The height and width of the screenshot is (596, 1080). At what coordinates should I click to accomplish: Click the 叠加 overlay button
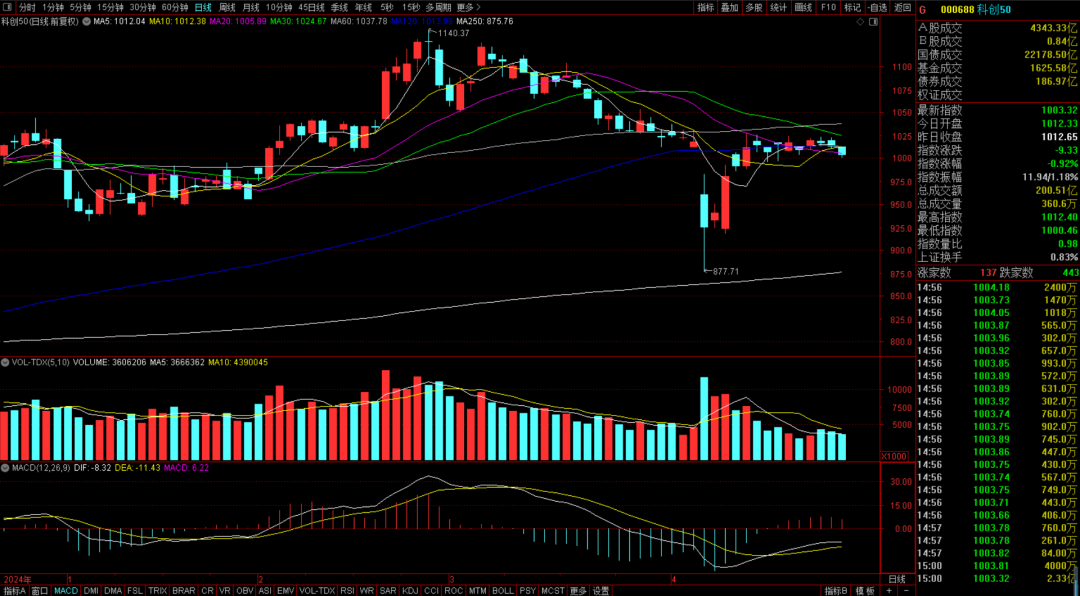729,7
